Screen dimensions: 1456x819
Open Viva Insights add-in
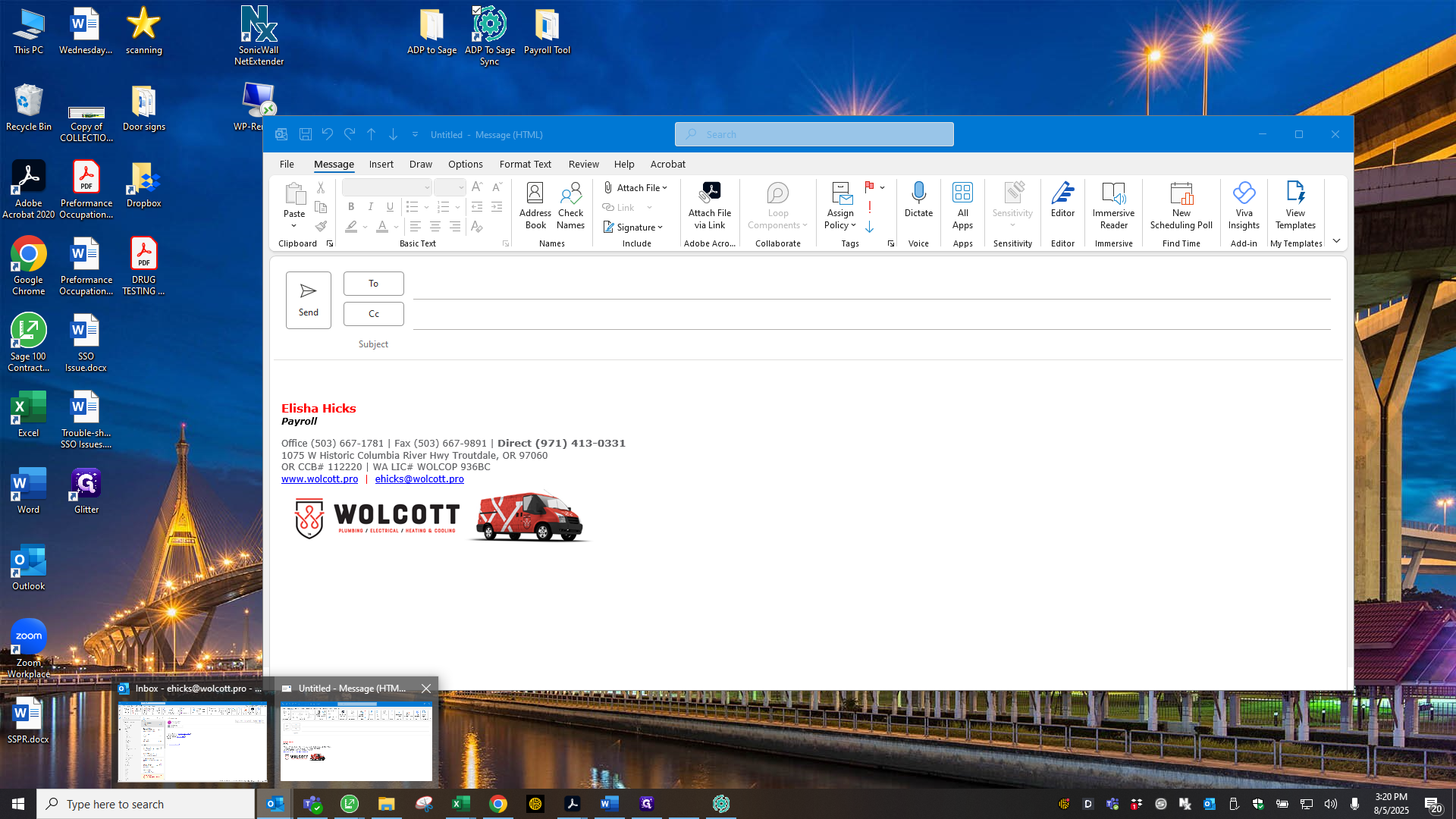pos(1244,206)
